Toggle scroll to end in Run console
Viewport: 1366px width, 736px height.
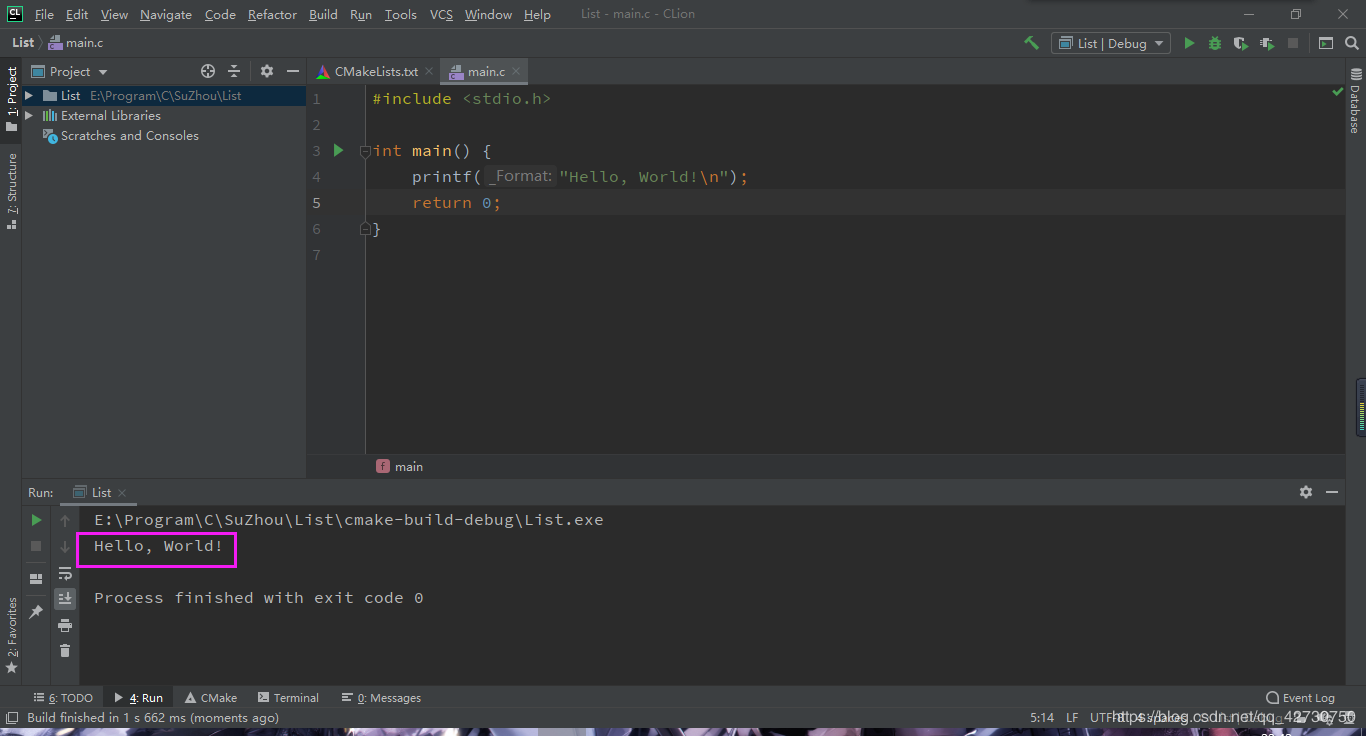click(65, 599)
